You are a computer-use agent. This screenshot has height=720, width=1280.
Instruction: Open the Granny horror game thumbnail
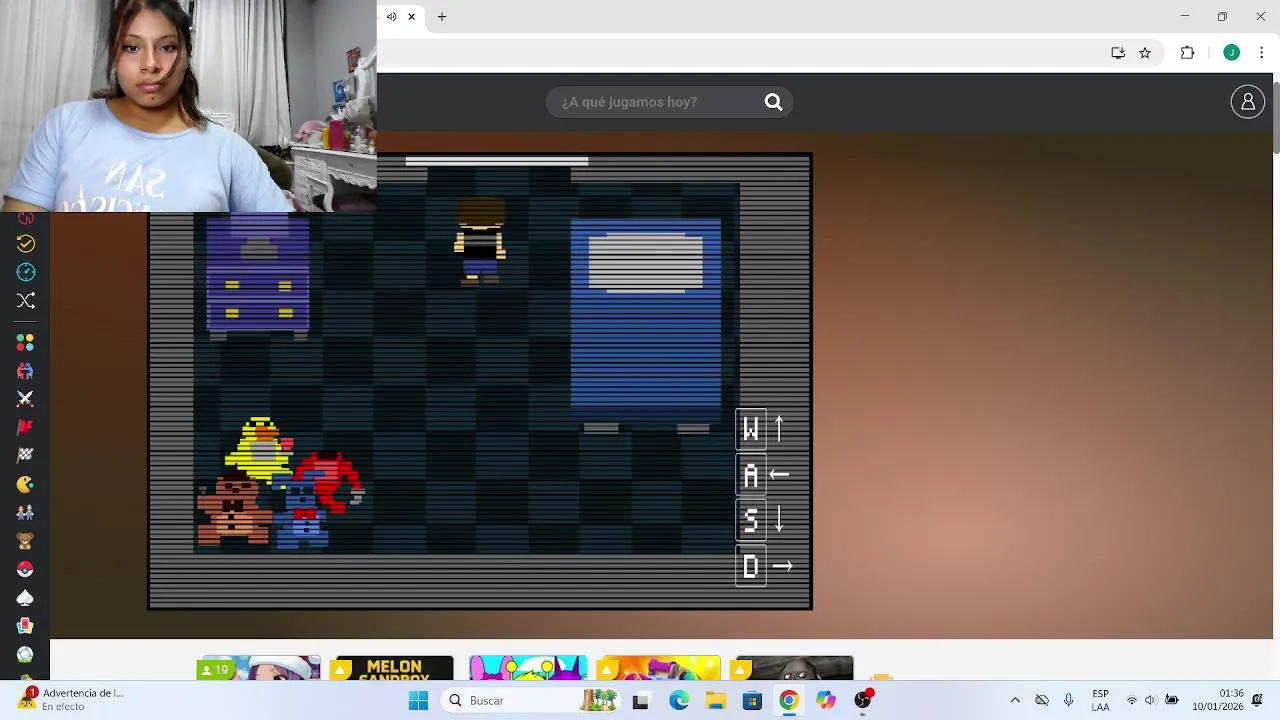(795, 668)
